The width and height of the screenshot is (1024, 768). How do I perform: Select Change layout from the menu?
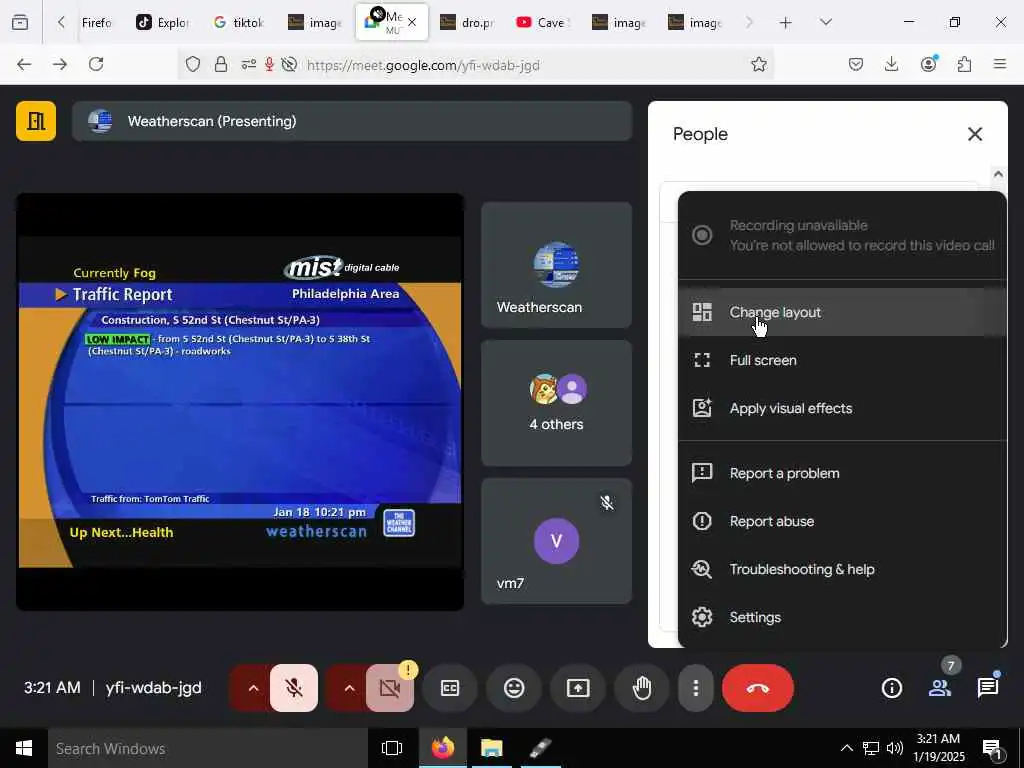pos(842,312)
